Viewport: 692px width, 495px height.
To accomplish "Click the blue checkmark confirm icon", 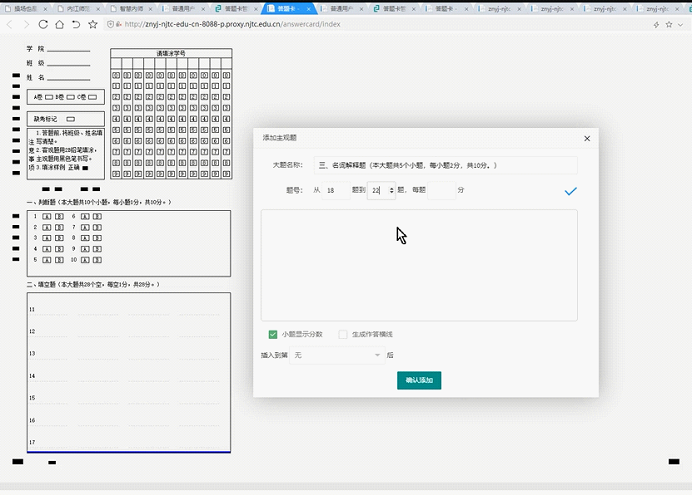I will pyautogui.click(x=570, y=190).
